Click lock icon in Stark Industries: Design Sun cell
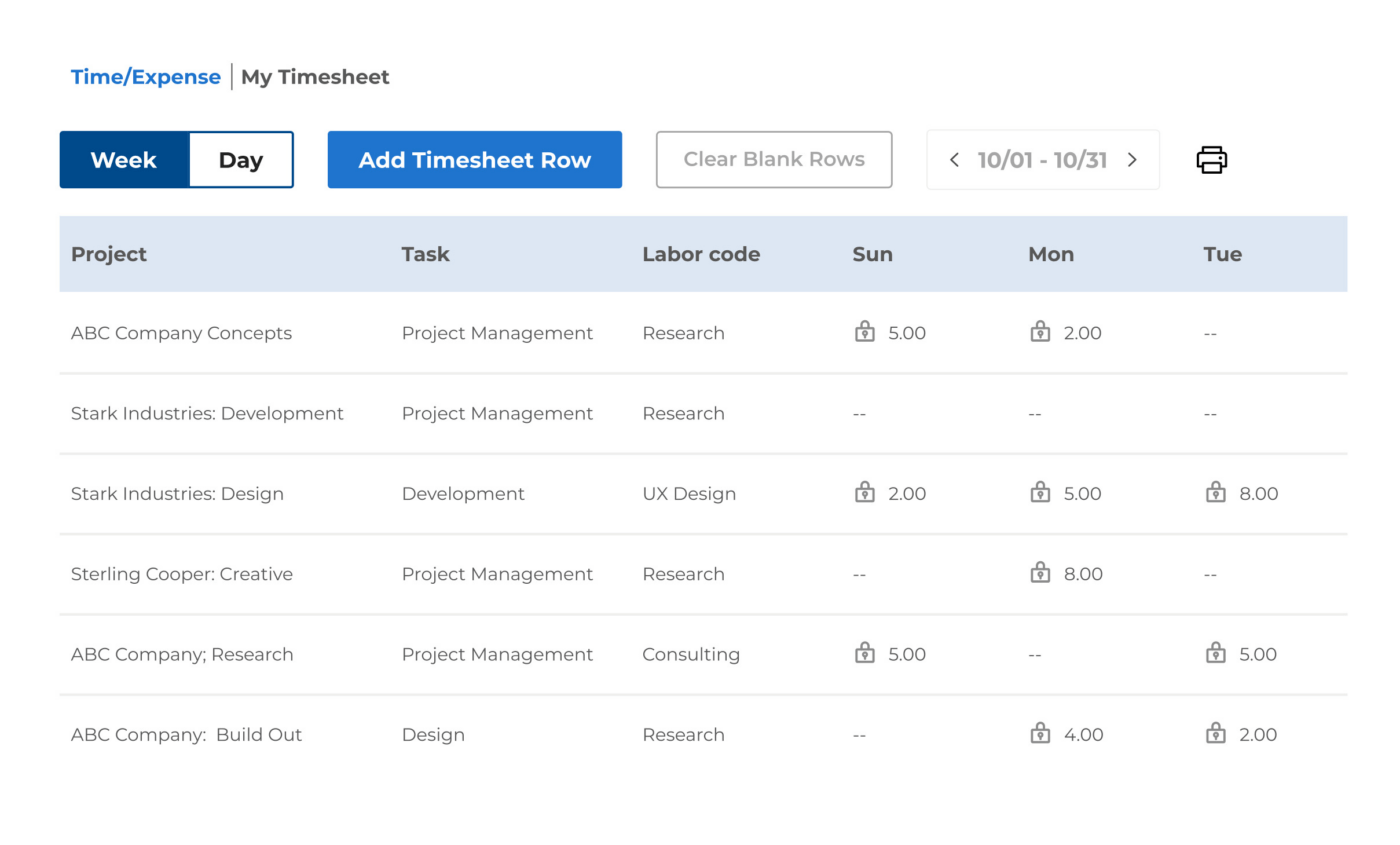This screenshot has height=845, width=1400. (865, 492)
